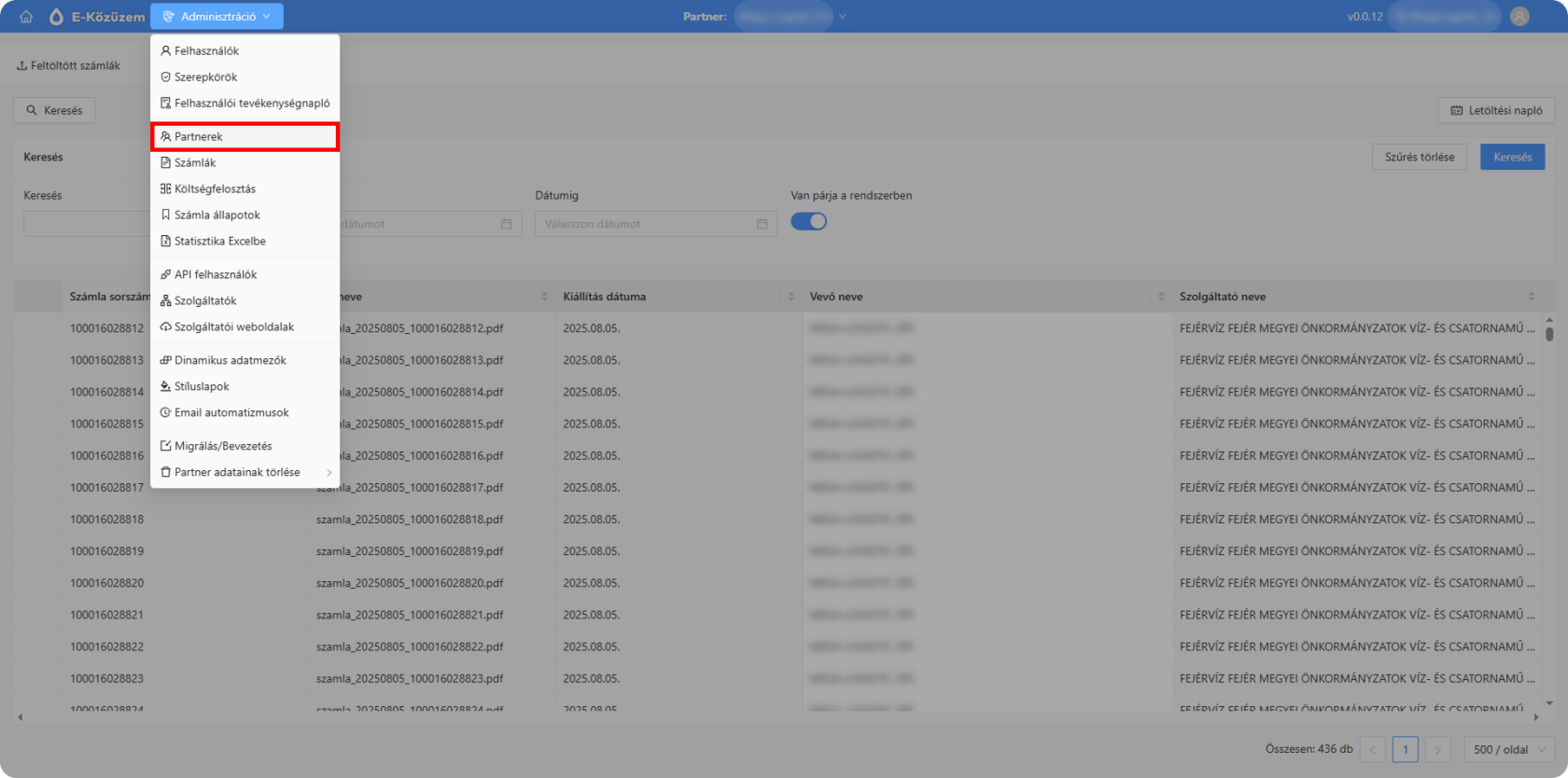The height and width of the screenshot is (778, 1568).
Task: Click horizontal scroll right arrow
Action: [1536, 717]
